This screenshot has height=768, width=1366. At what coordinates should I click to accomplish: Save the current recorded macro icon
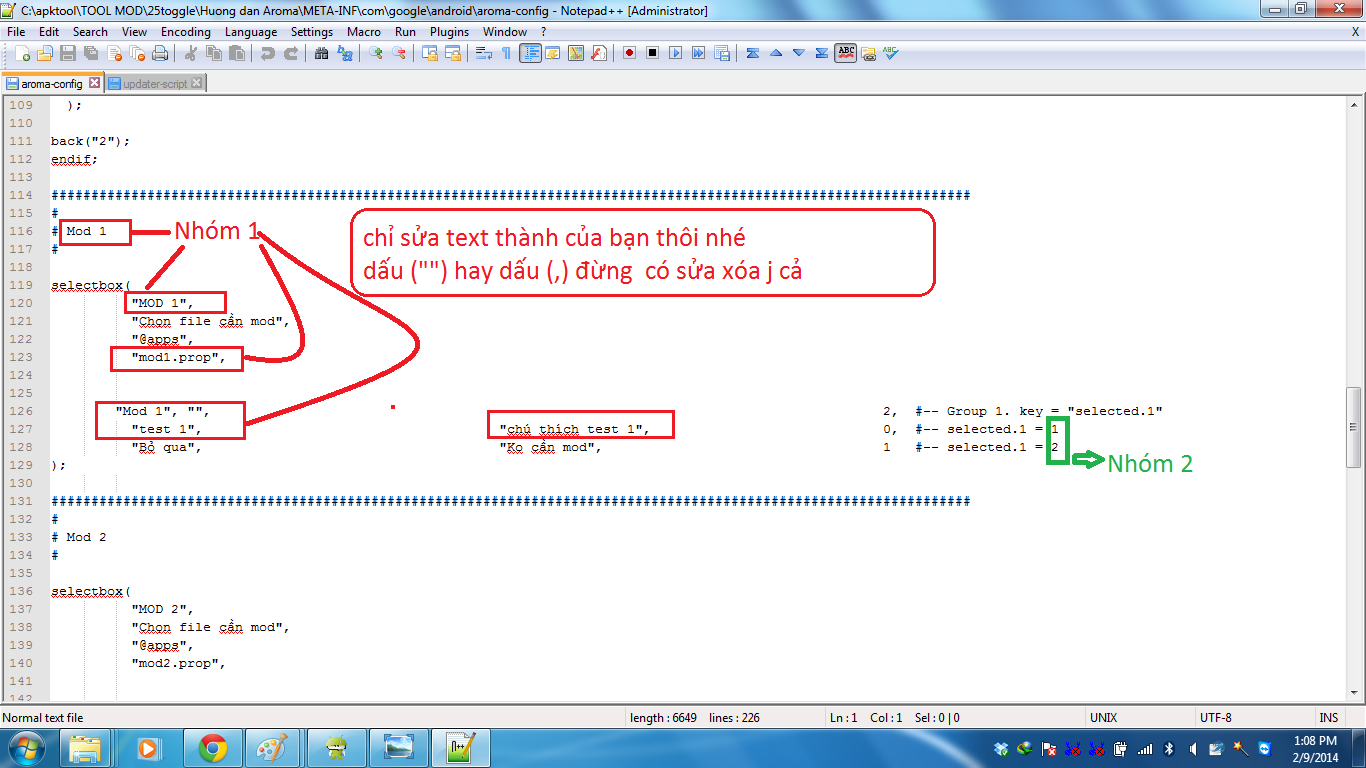pyautogui.click(x=722, y=53)
